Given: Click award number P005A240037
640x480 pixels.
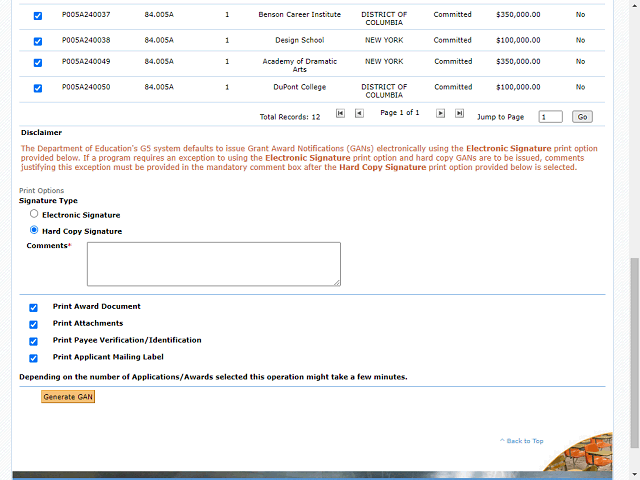Looking at the screenshot, I should click(86, 15).
